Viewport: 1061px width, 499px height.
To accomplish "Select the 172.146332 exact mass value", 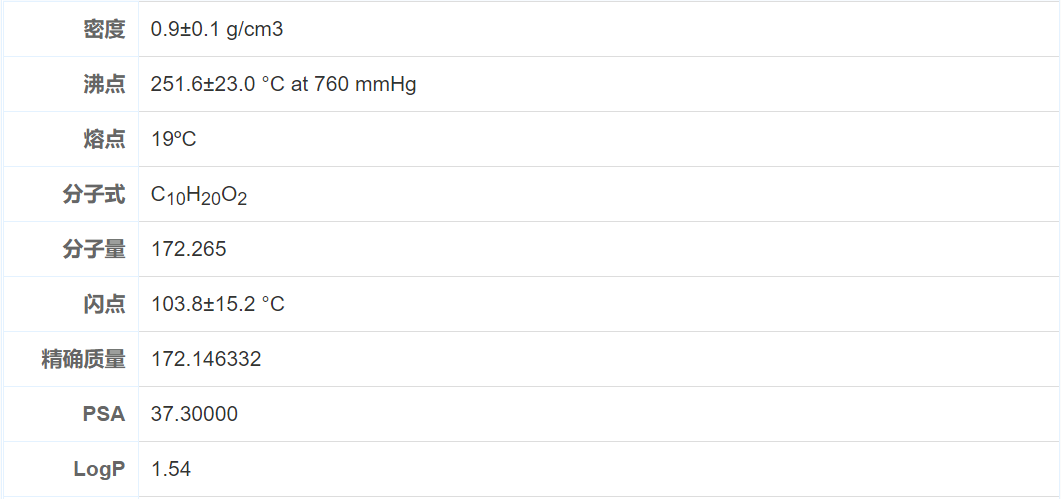I will click(206, 359).
